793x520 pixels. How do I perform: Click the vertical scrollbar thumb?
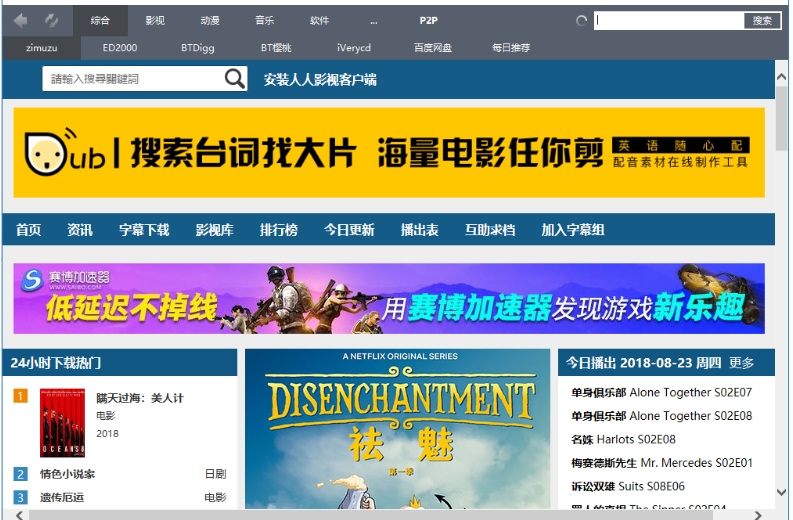coord(781,118)
